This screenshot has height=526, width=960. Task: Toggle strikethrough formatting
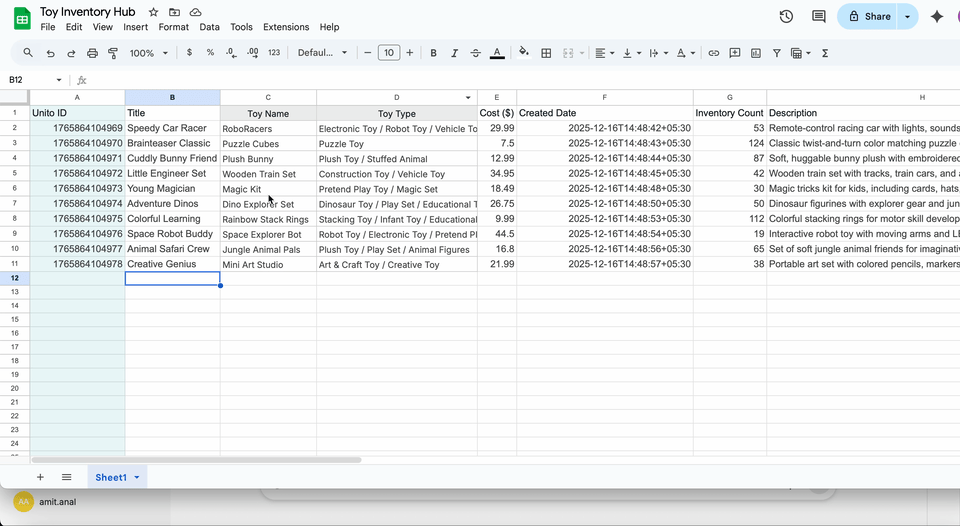point(475,53)
